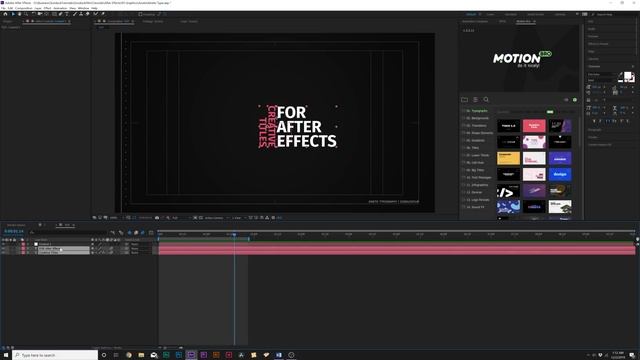
Task: Click the Task View taskbar icon
Action: tap(116, 355)
